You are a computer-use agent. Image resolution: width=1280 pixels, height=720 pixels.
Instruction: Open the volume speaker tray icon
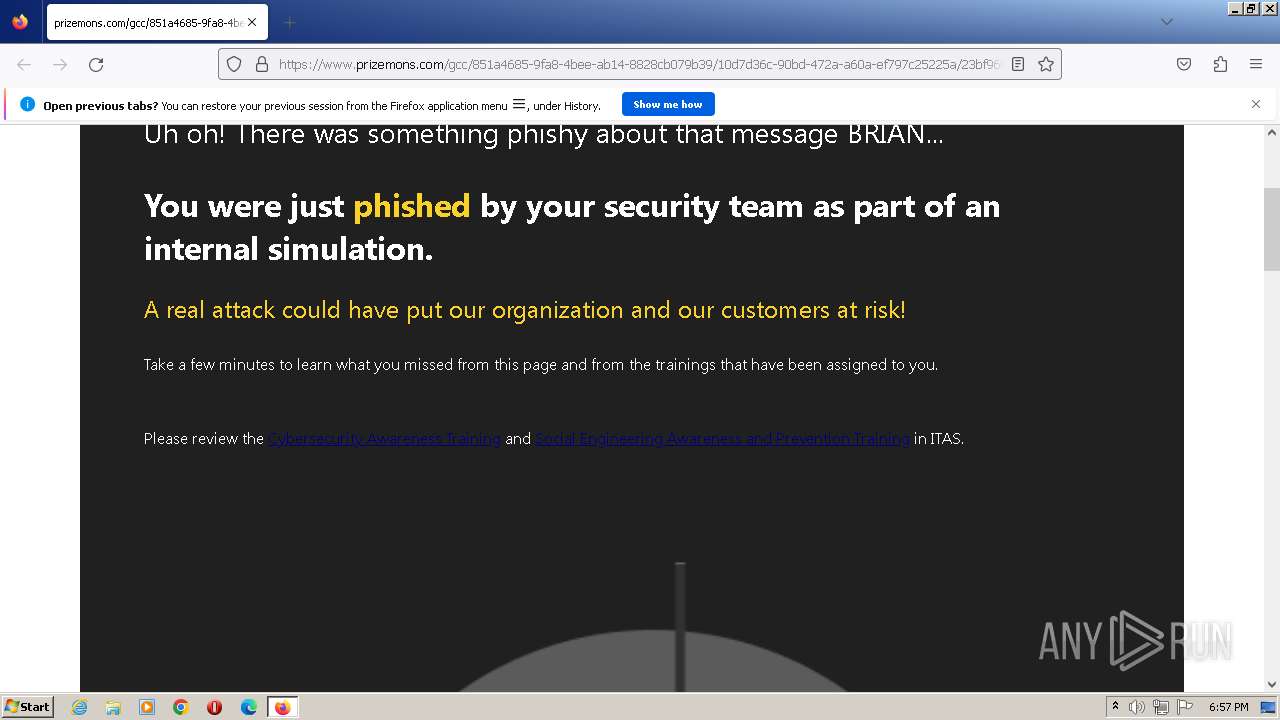[1137, 707]
